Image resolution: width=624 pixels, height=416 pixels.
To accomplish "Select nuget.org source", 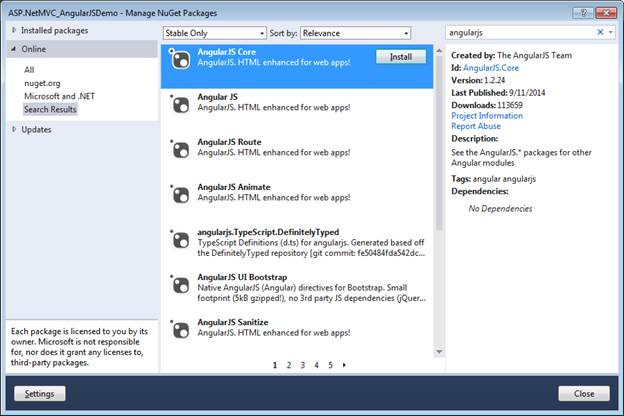I will click(x=42, y=83).
